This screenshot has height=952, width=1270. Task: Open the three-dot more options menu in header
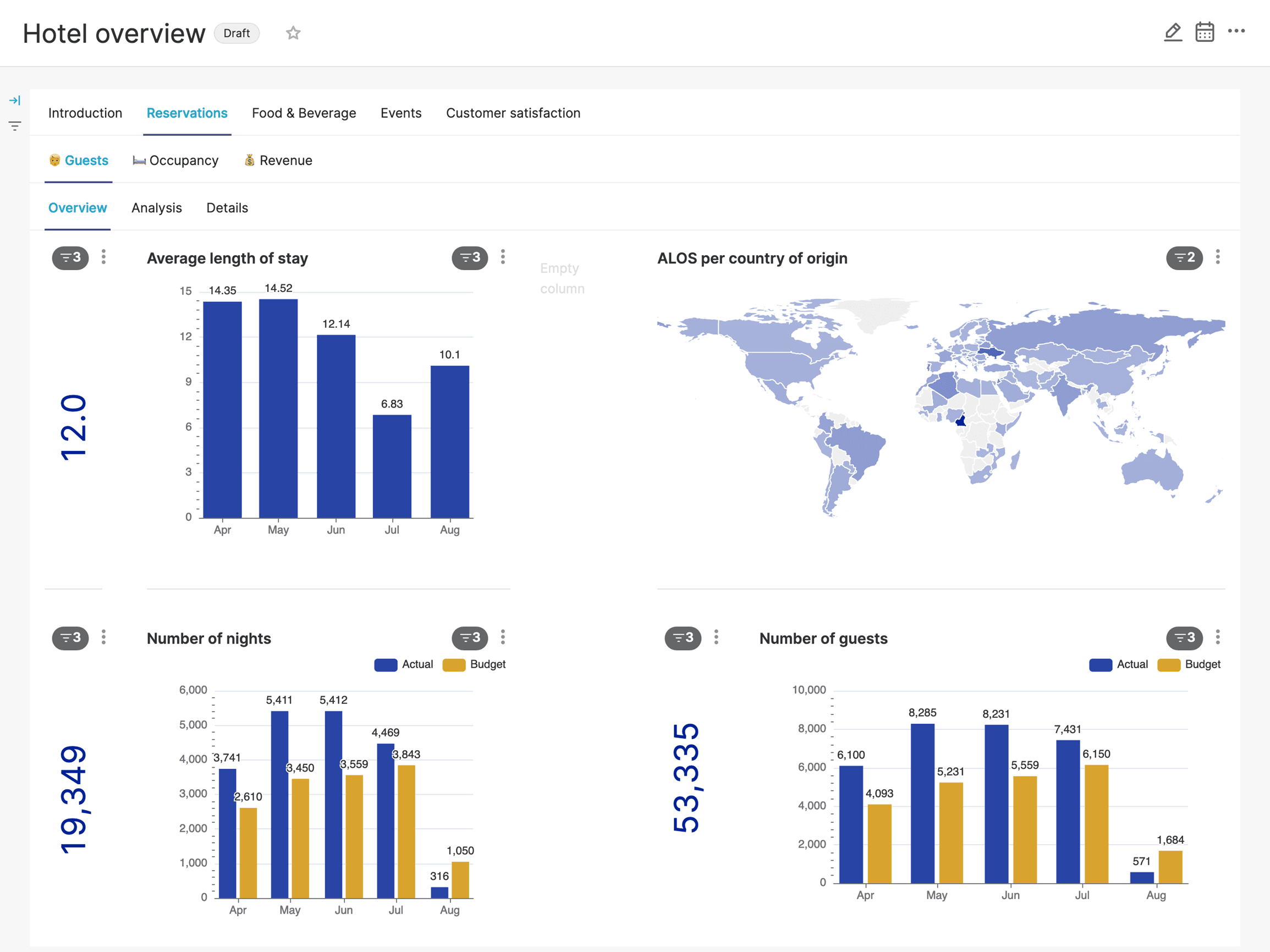point(1235,31)
